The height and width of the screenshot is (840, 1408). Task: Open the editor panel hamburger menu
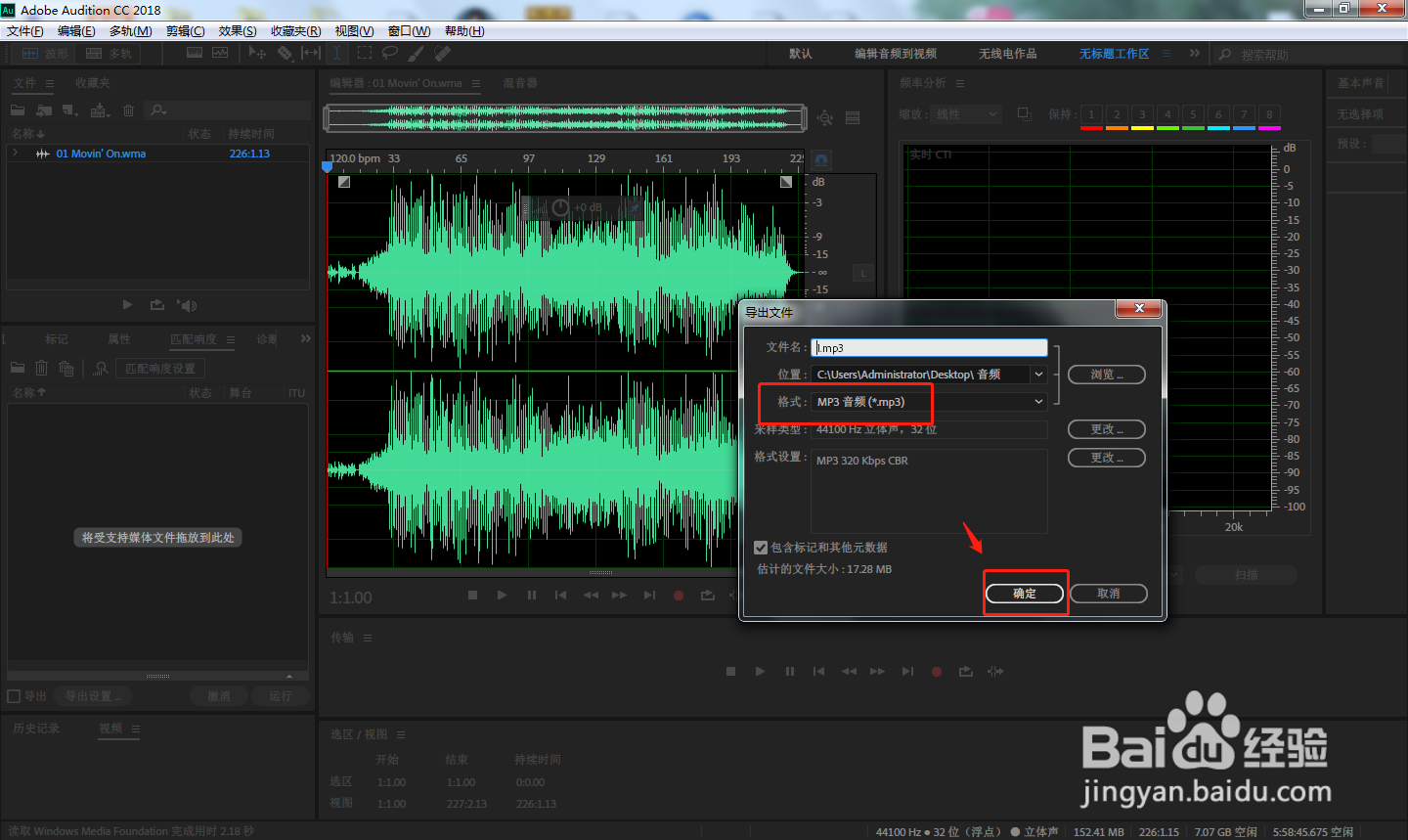[x=476, y=83]
